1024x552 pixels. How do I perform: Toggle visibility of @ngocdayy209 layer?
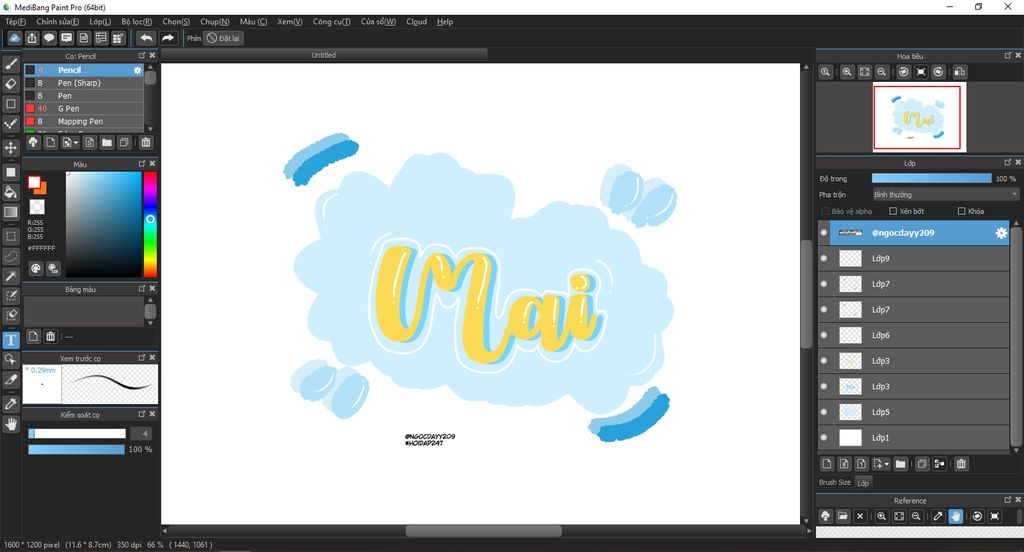coord(824,233)
